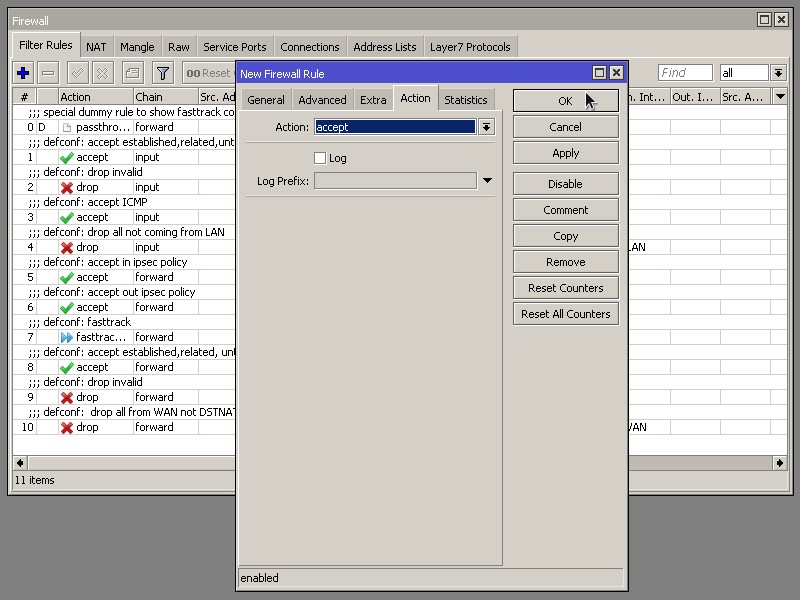Disable rule using the cross toolbar icon
Viewport: 800px width, 600px height.
(103, 73)
